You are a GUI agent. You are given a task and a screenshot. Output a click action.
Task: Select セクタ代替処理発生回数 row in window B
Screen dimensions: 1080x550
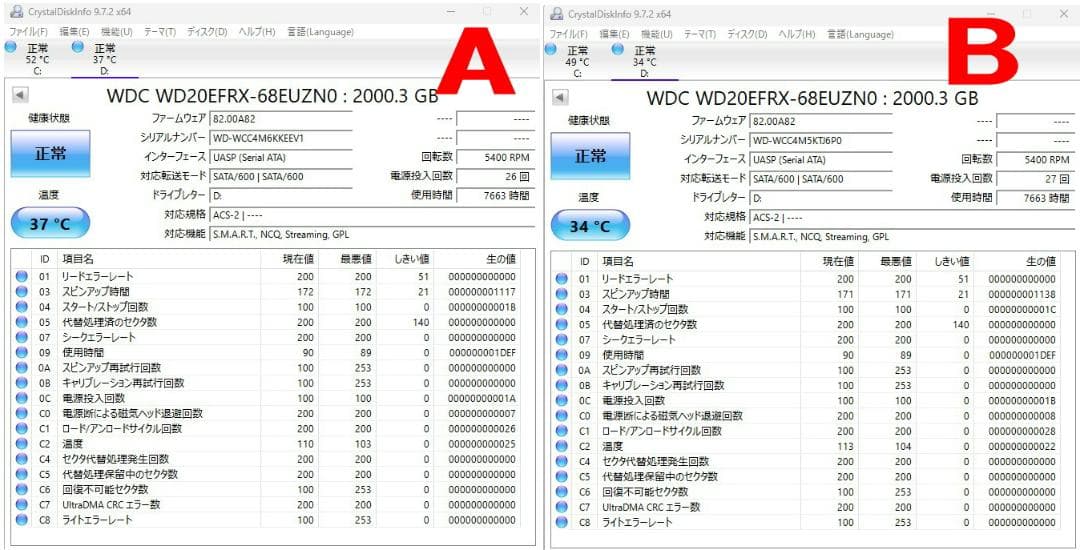[x=807, y=461]
